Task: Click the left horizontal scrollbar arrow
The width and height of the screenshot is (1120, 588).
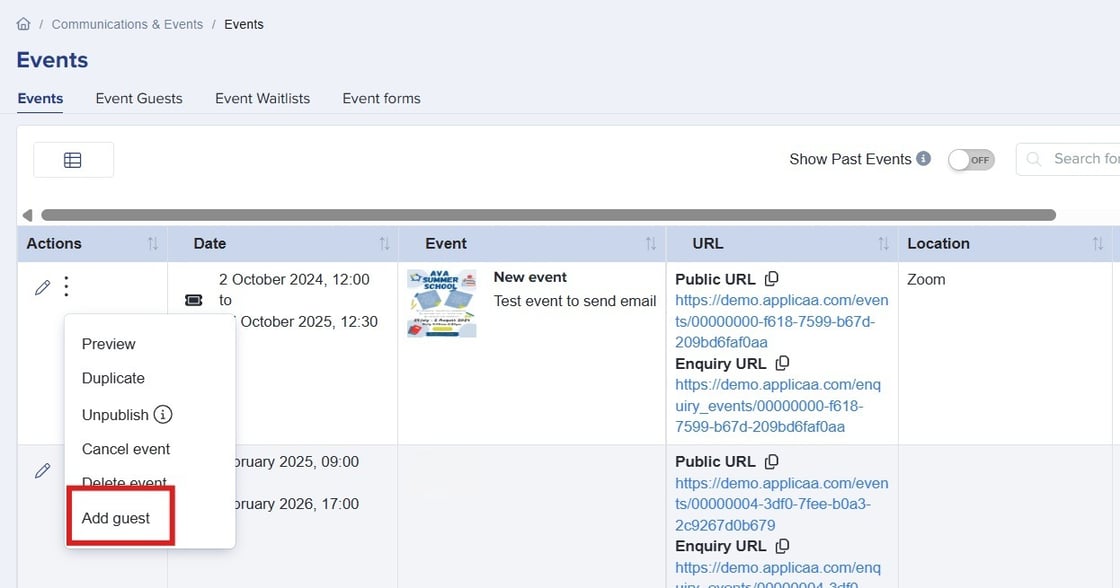Action: click(27, 214)
